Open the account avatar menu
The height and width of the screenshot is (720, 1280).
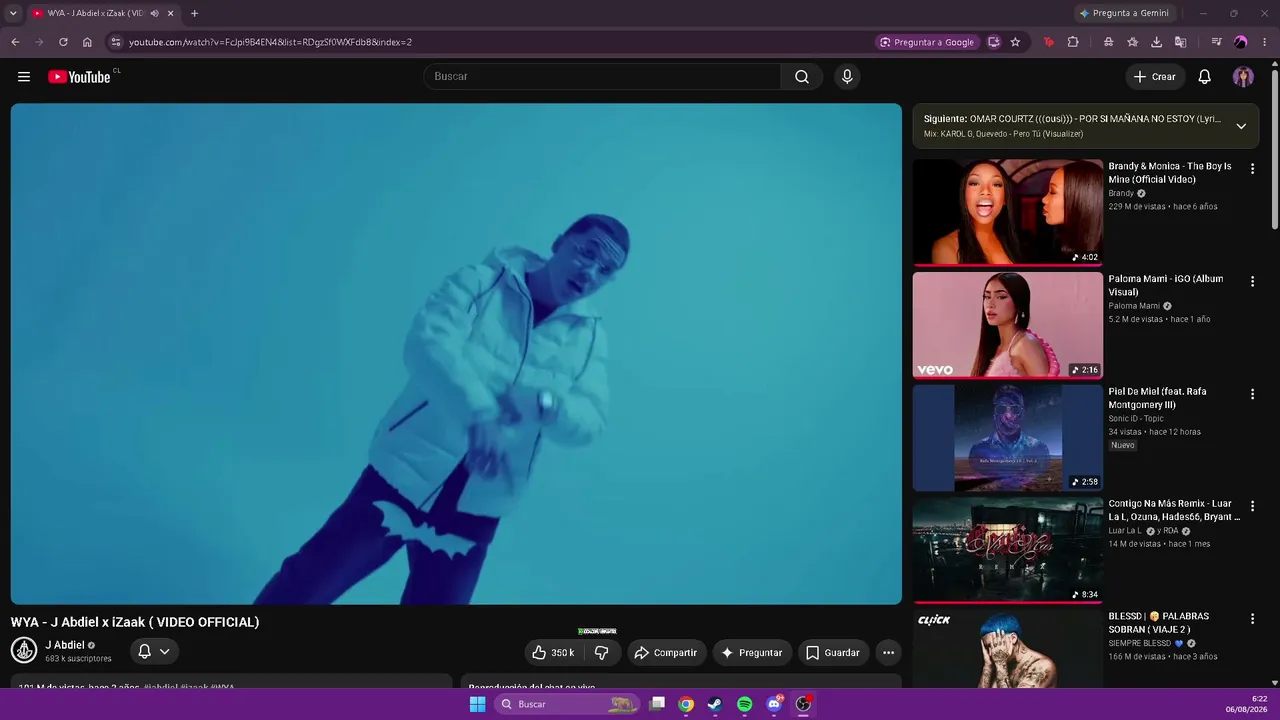coord(1243,77)
